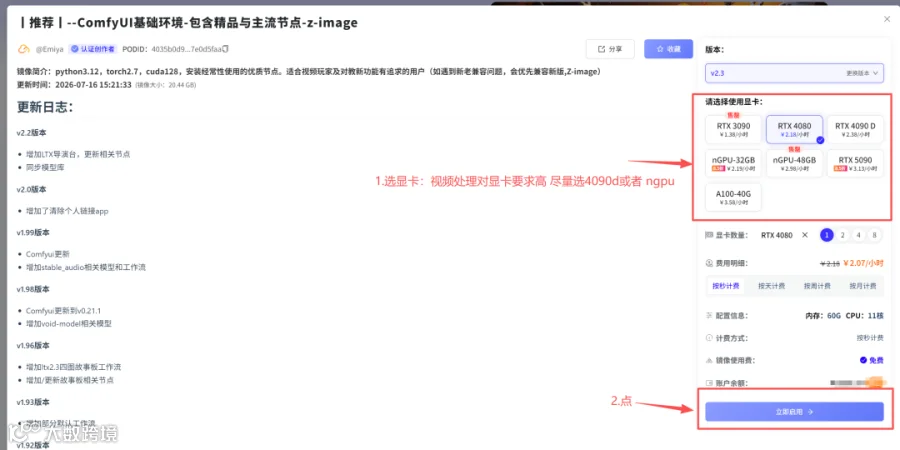Click the blue check icon beside 免费
The image size is (900, 450).
[863, 360]
